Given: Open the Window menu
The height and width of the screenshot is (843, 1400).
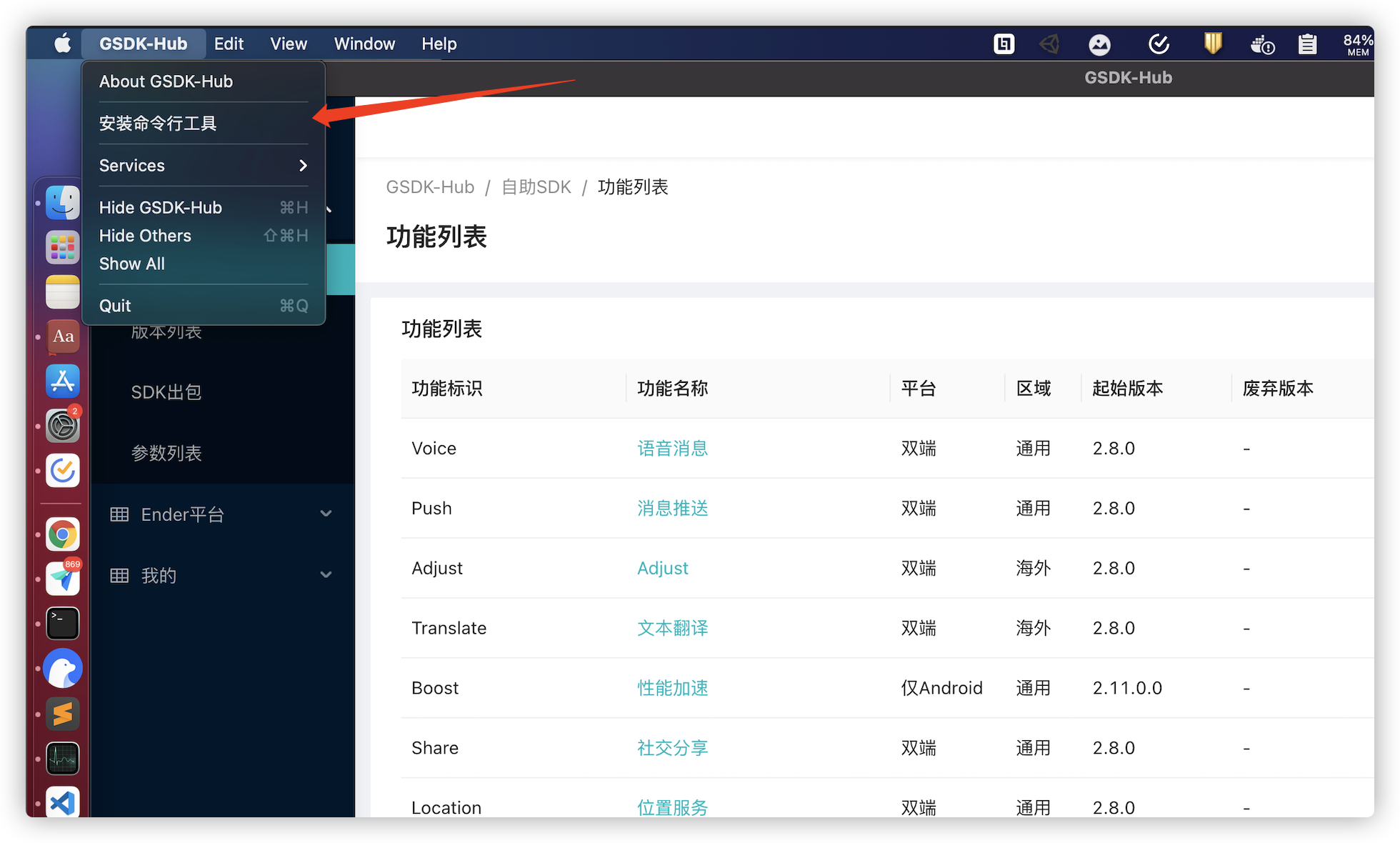Looking at the screenshot, I should click(x=364, y=44).
